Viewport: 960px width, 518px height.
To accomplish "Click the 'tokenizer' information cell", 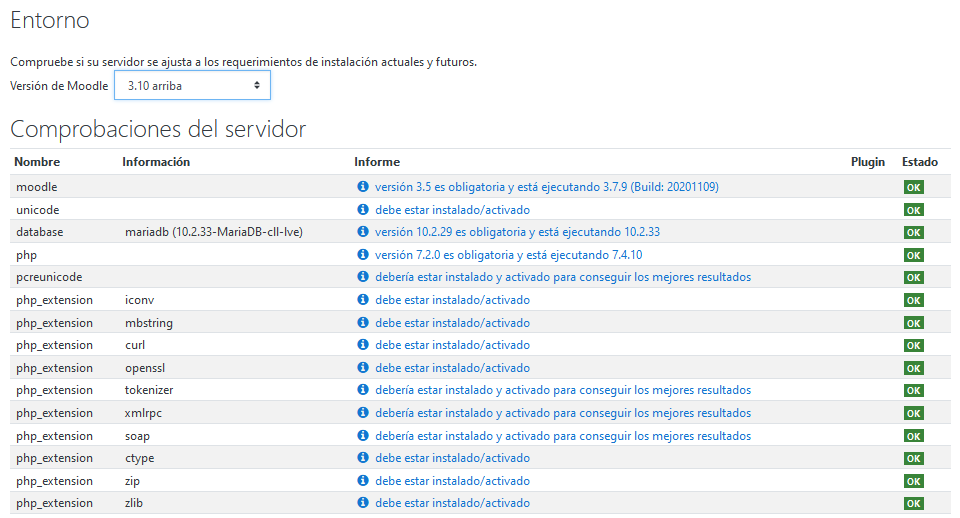I will click(149, 390).
